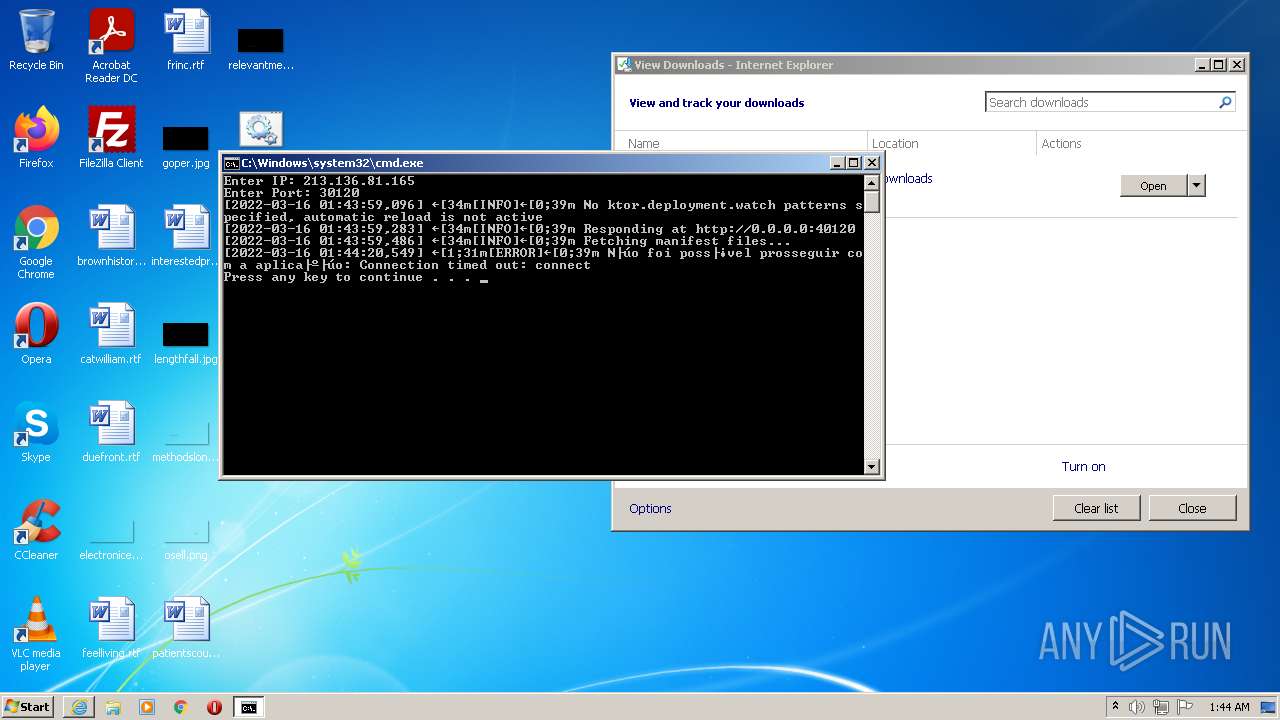Image resolution: width=1280 pixels, height=720 pixels.
Task: Open catwilliam.rtf document
Action: pos(111,334)
